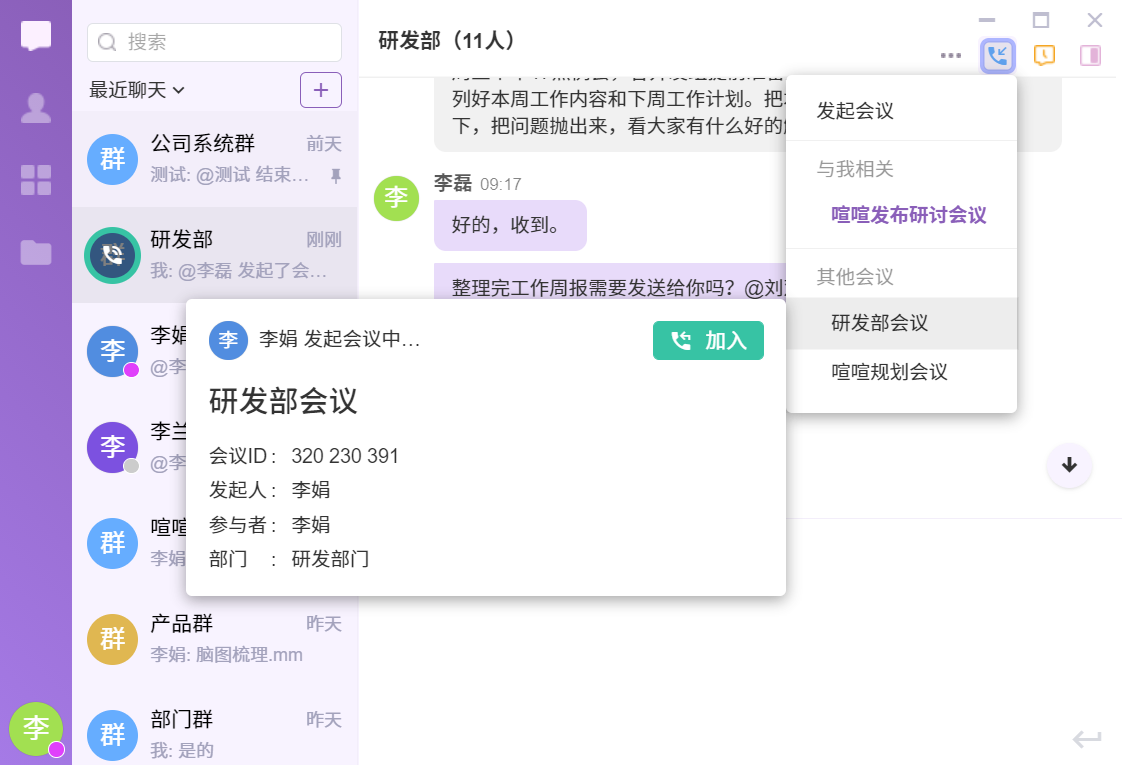Viewport: 1122px width, 765px height.
Task: Select 喧喧发布研讨会议 in the menu
Action: 908,215
